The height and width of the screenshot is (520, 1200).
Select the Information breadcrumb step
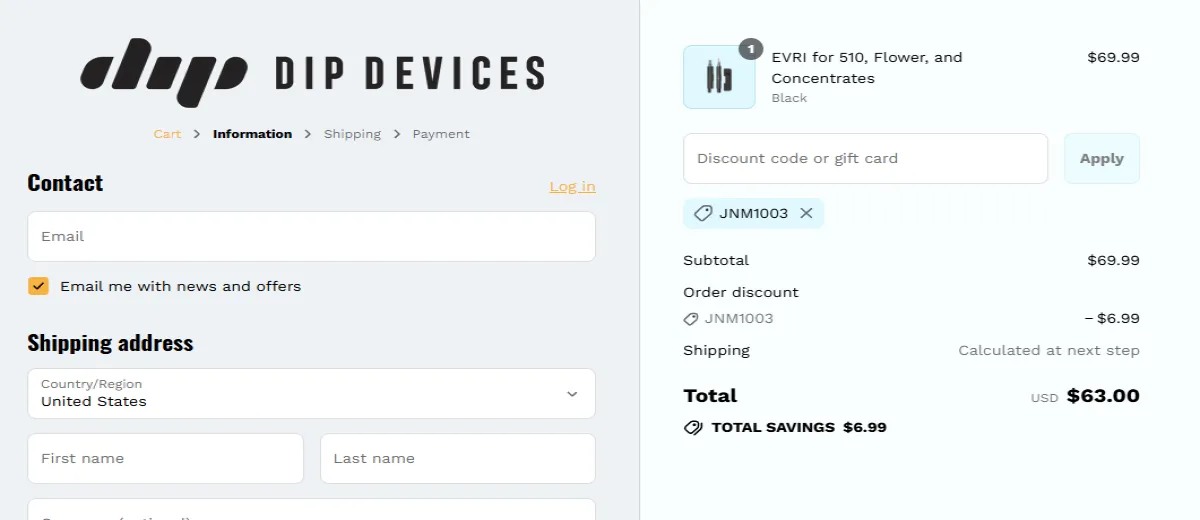(252, 134)
